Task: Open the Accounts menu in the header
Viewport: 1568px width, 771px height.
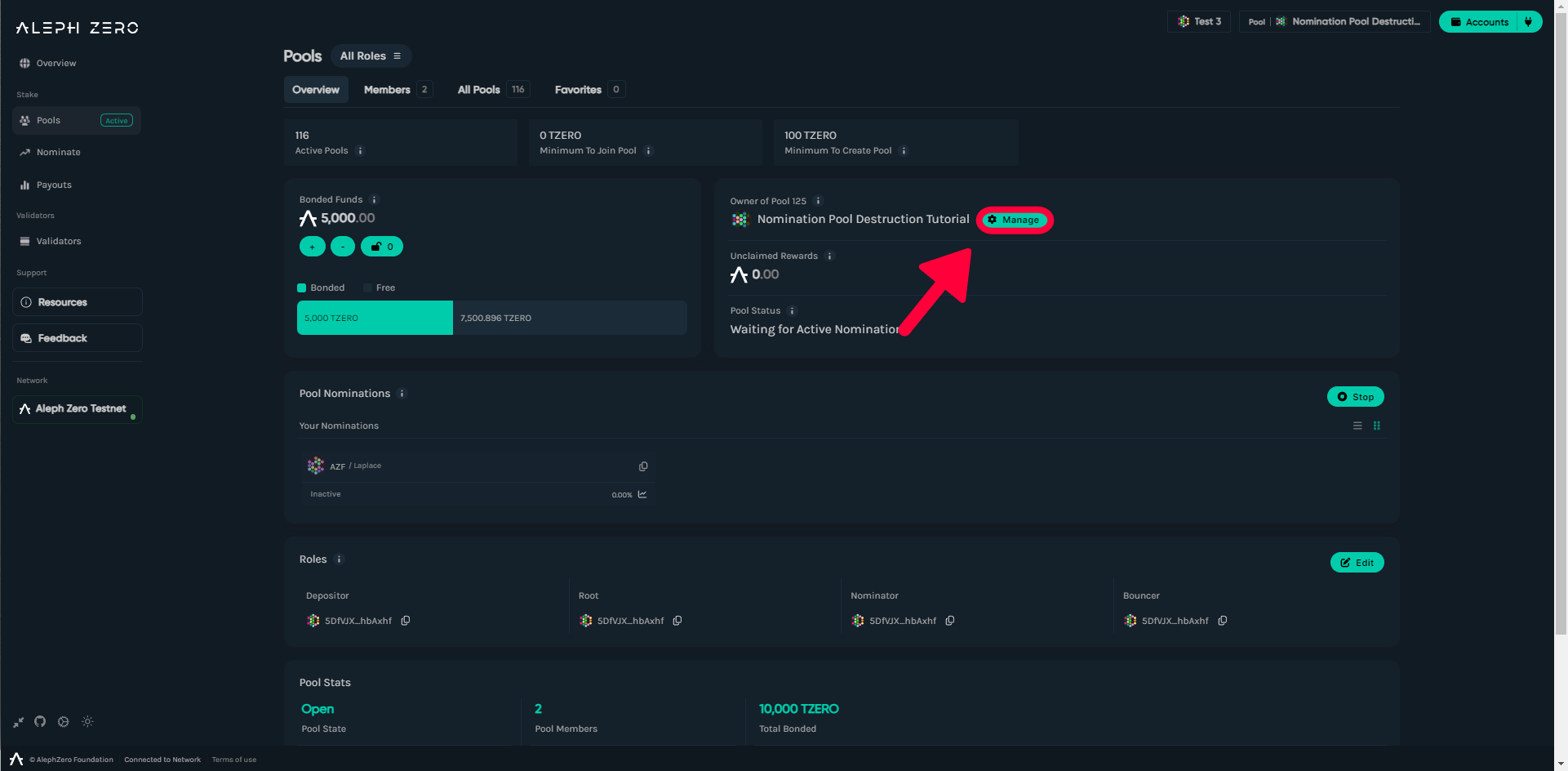Action: coord(1479,22)
